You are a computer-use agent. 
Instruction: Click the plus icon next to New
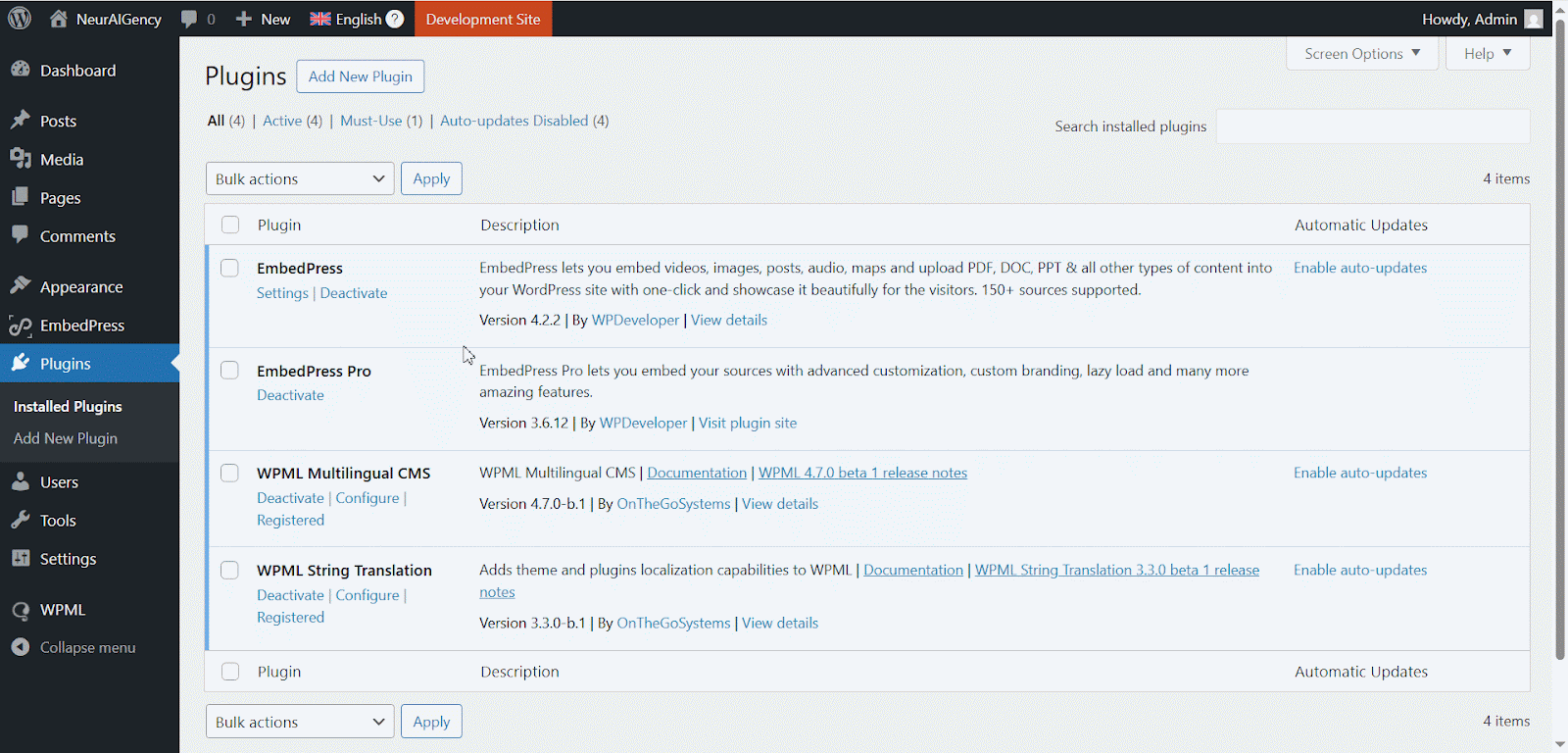(x=244, y=19)
